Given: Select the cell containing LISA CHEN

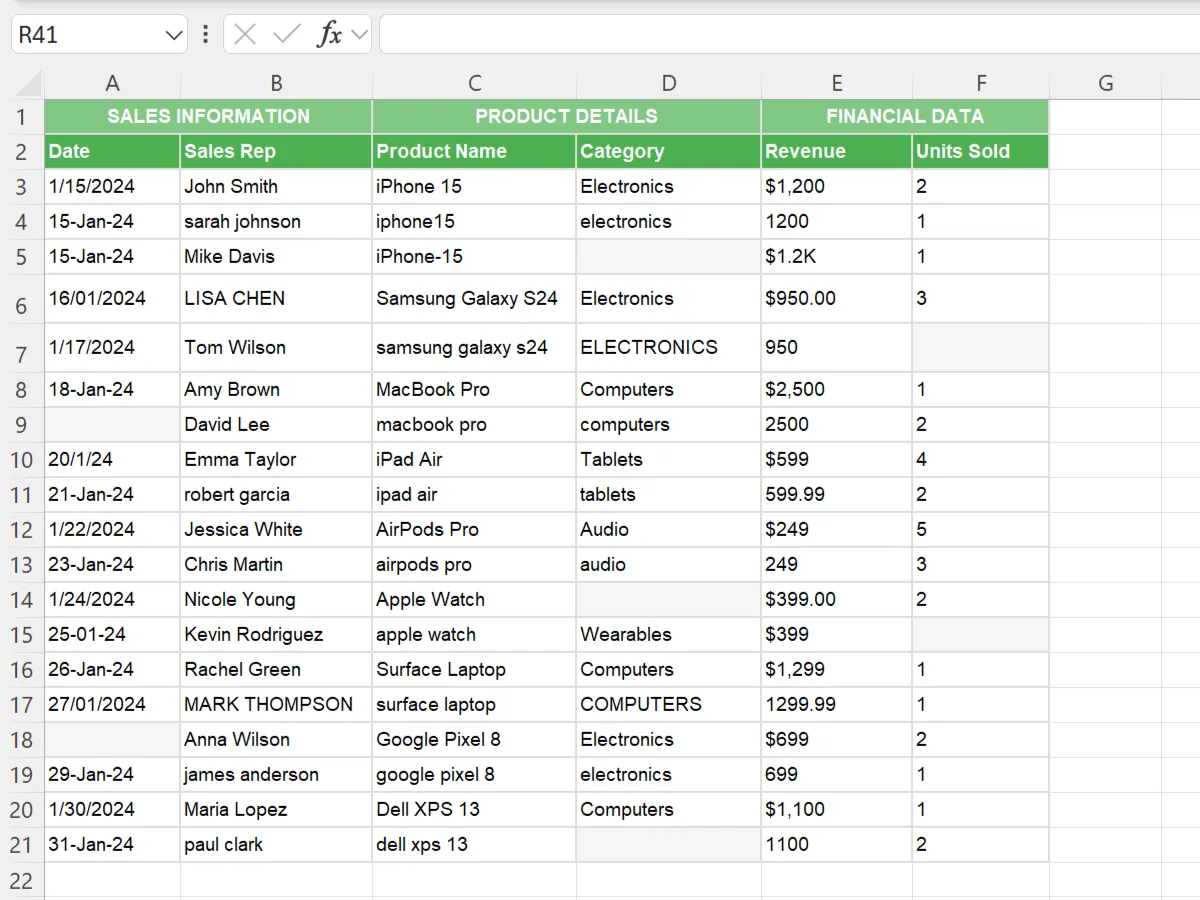Looking at the screenshot, I should [x=275, y=298].
